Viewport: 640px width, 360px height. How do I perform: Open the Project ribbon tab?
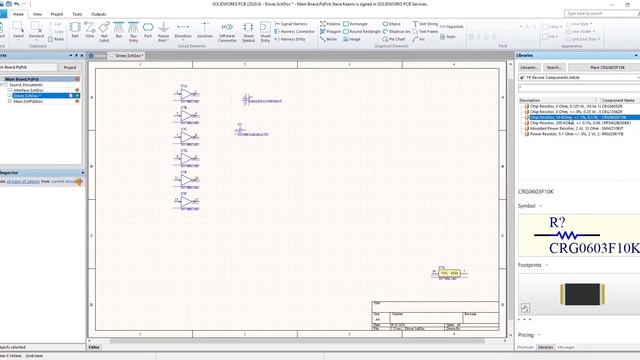pos(57,14)
